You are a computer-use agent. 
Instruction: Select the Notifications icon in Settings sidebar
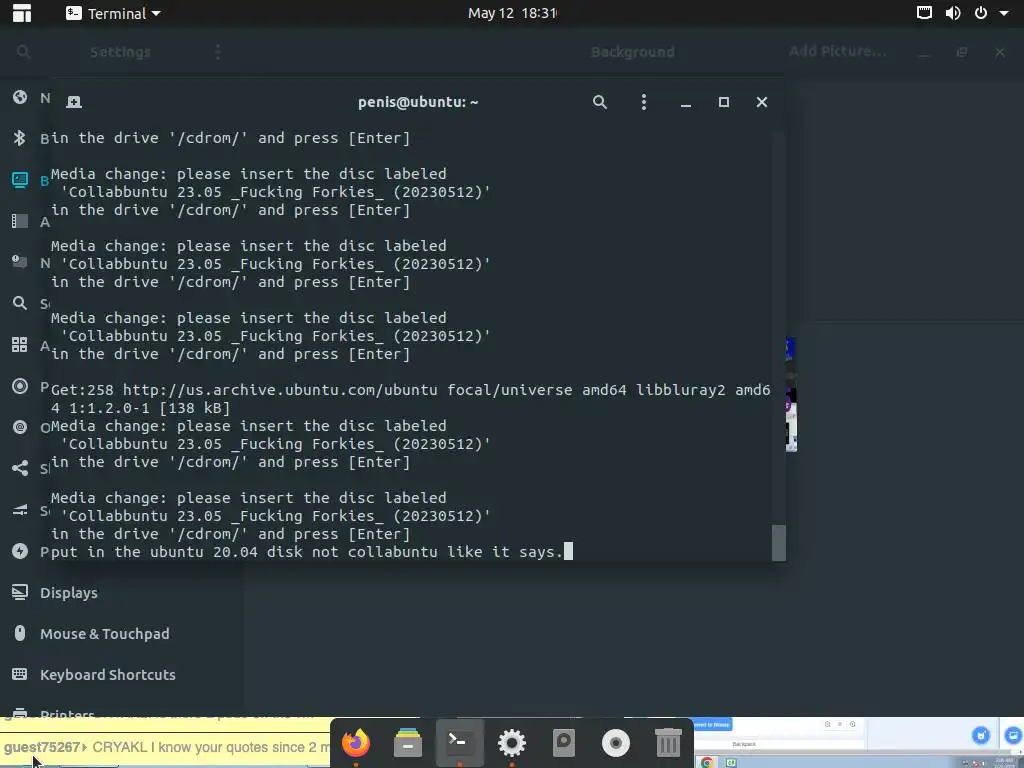(20, 262)
